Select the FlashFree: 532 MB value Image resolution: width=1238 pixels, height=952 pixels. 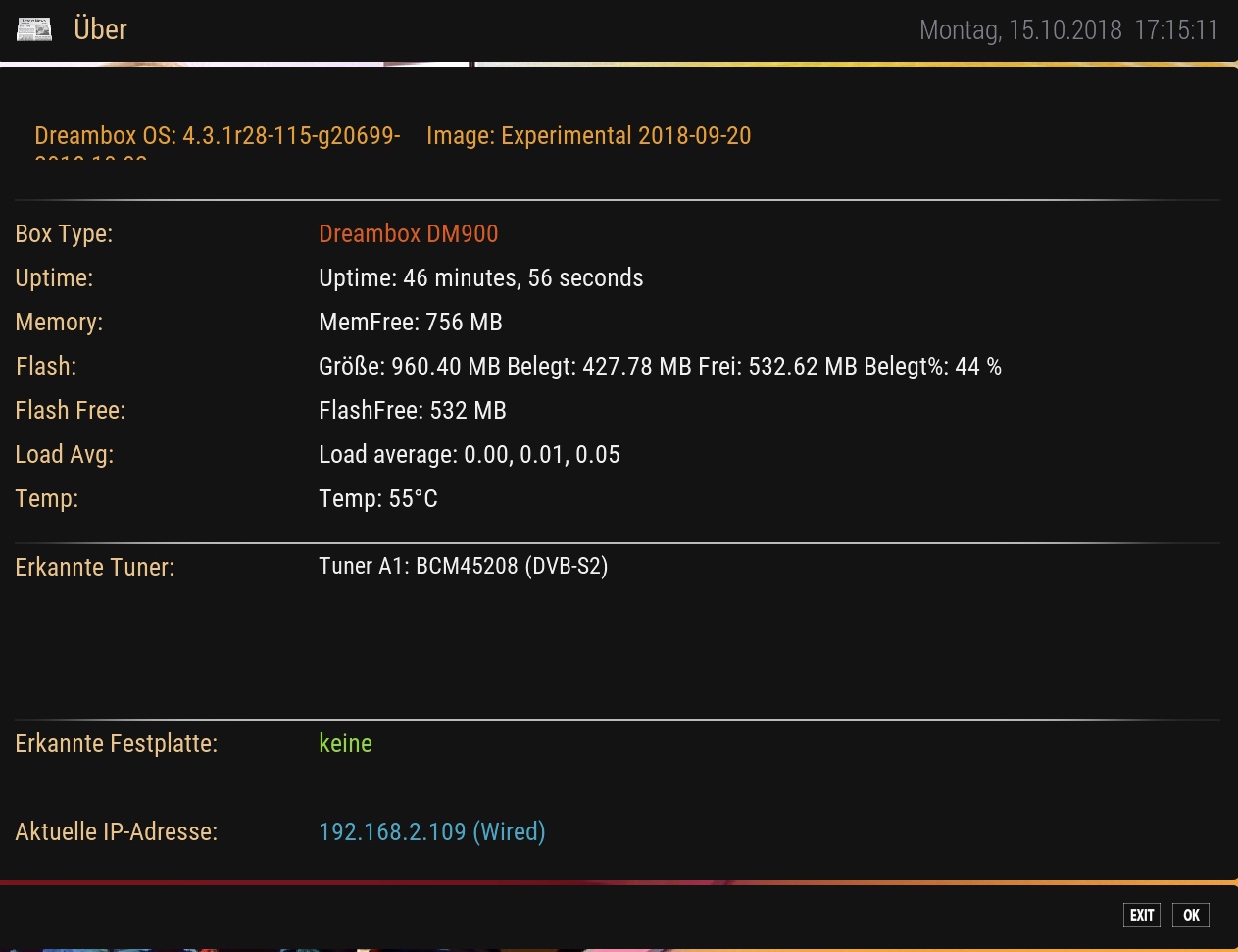(412, 411)
